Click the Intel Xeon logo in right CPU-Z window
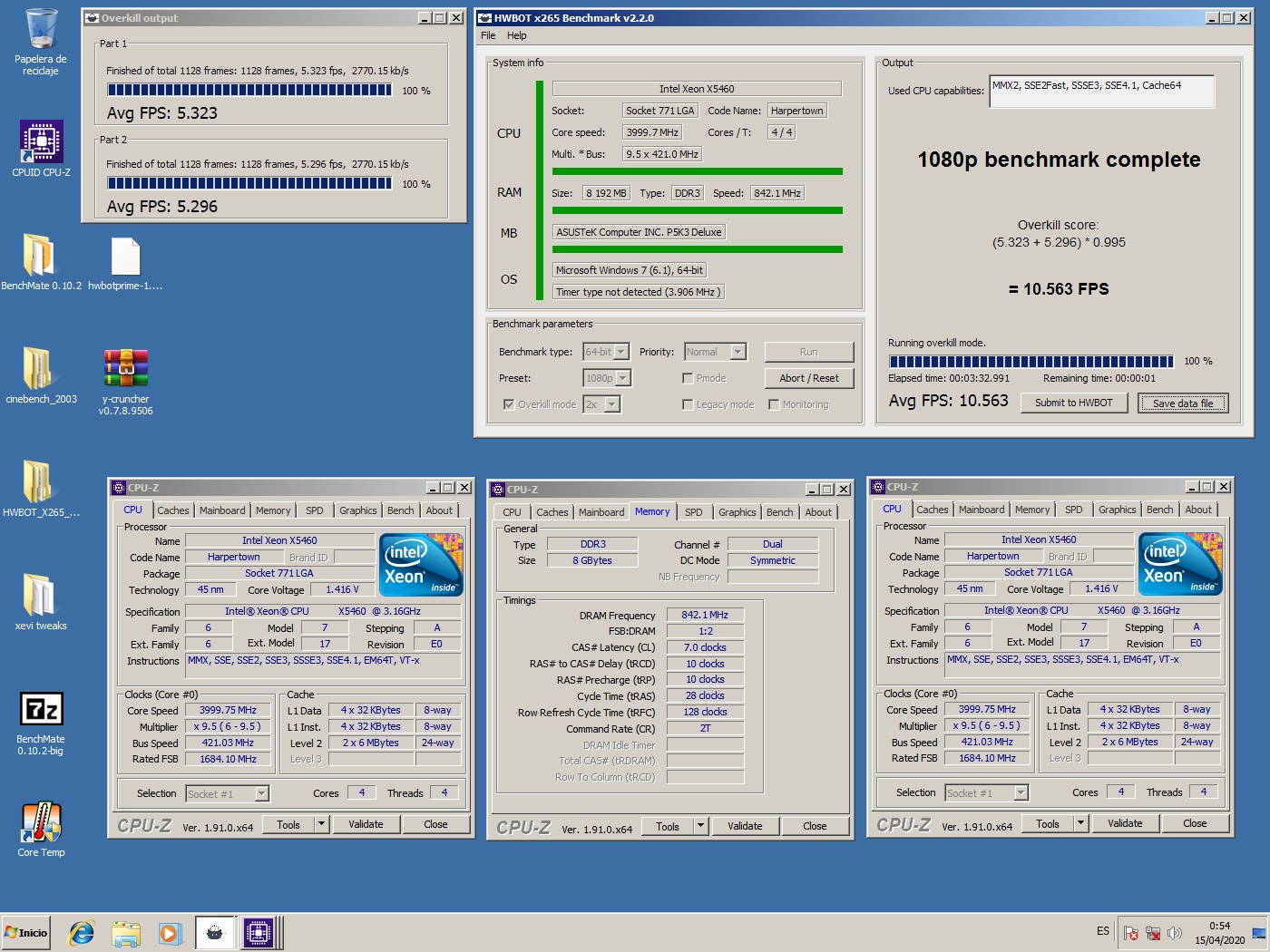Screen dimensions: 1270x952 coord(1181,563)
